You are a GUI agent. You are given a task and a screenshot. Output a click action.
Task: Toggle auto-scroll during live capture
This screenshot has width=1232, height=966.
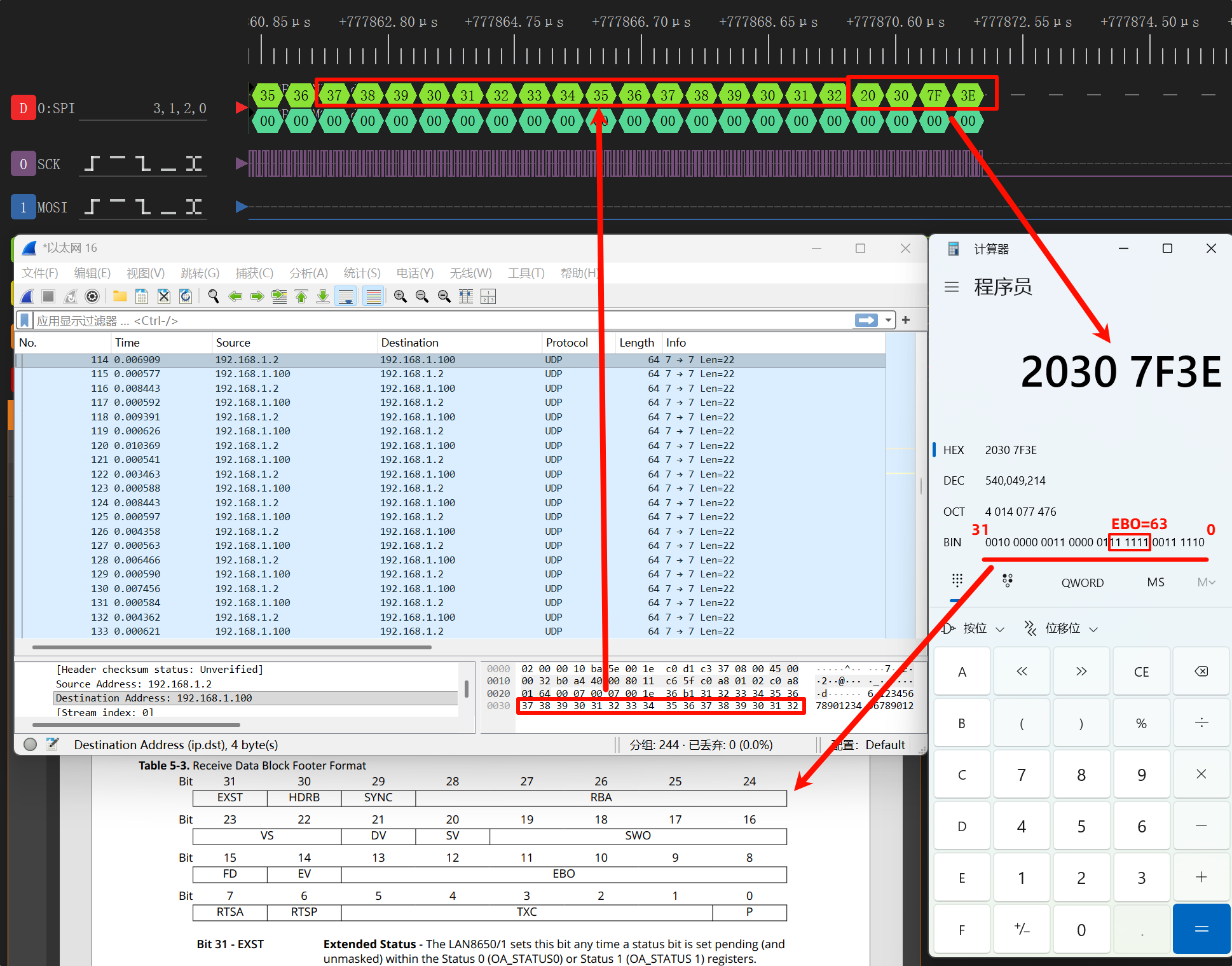(x=346, y=296)
